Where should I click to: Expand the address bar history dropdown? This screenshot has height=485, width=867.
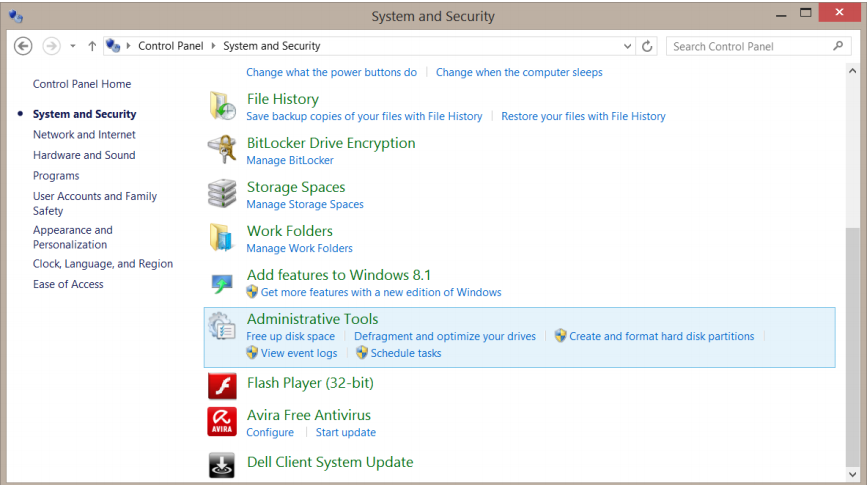coord(628,46)
